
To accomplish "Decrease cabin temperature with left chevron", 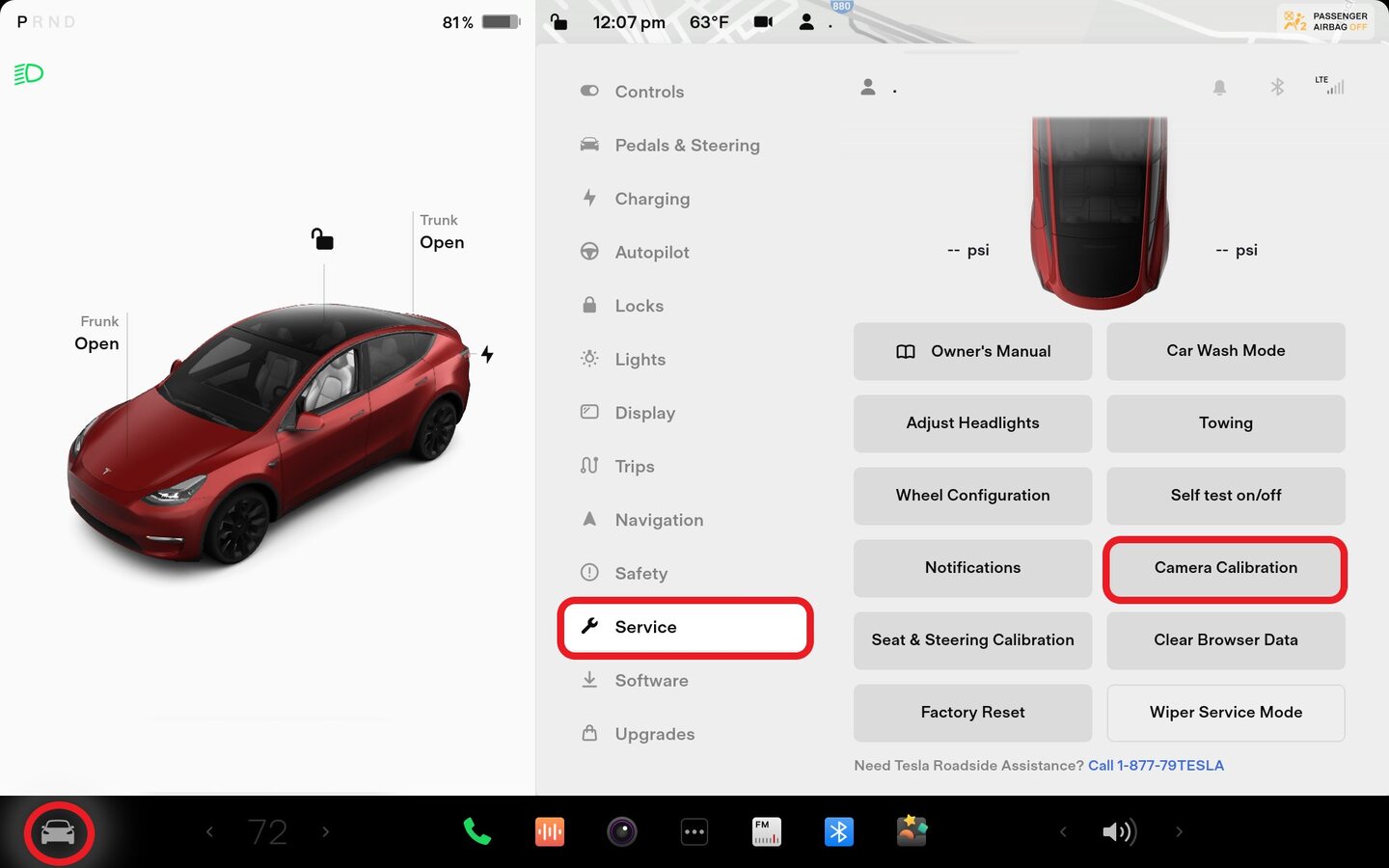I will pyautogui.click(x=209, y=831).
